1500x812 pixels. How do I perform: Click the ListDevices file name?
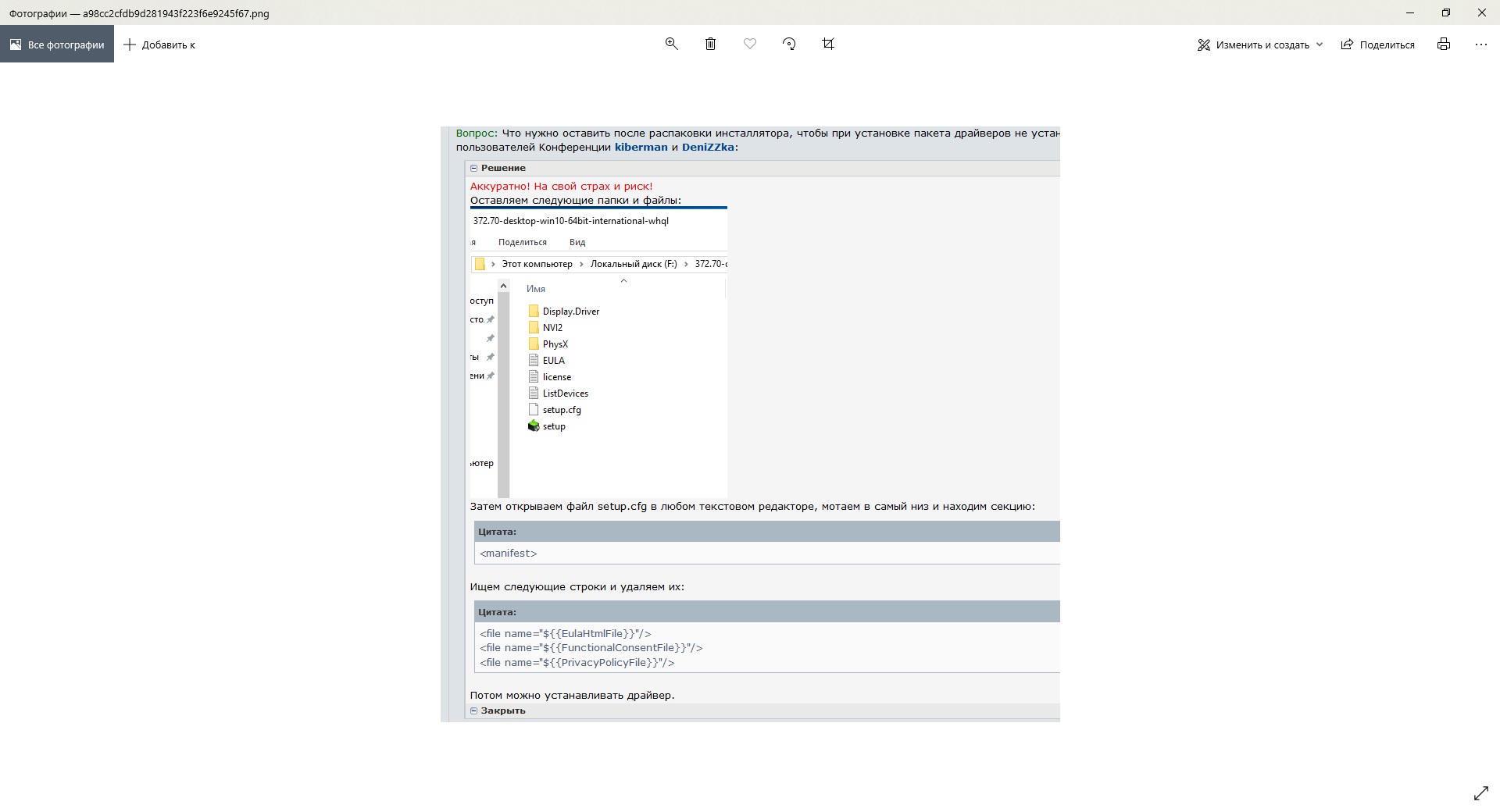[566, 394]
